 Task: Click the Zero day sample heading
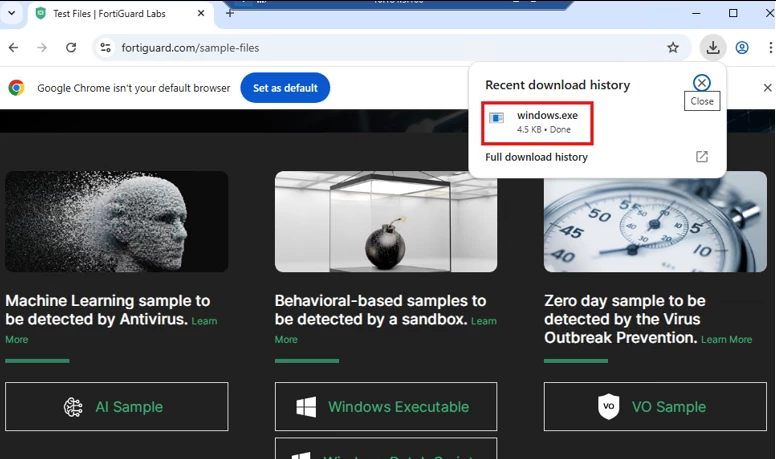pos(625,319)
